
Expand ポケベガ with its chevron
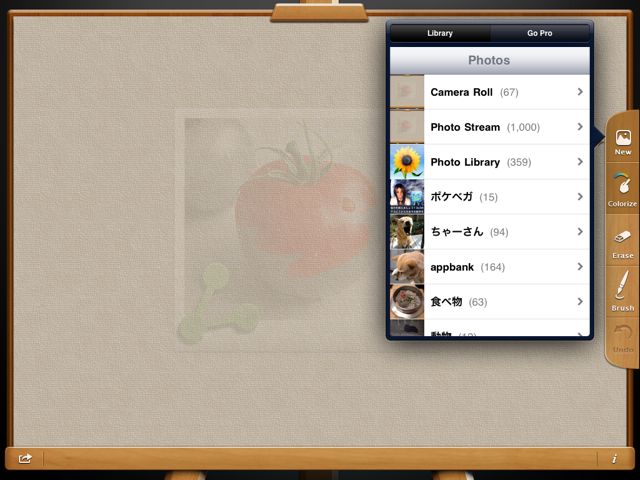coord(580,197)
